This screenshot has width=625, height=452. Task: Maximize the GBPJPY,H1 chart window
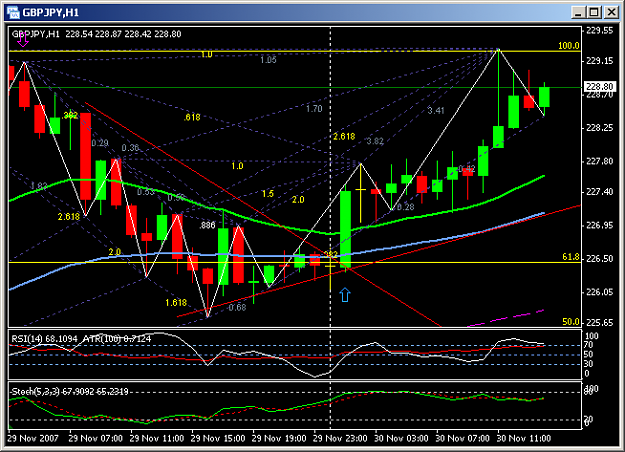pos(594,12)
